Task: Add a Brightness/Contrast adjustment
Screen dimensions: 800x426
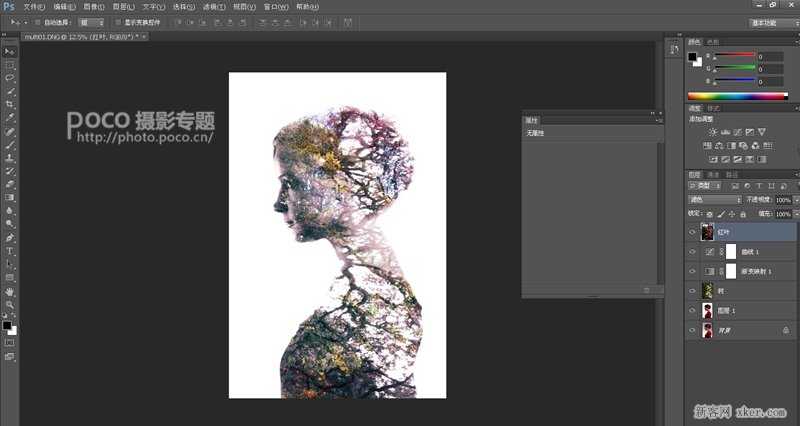Action: click(712, 131)
